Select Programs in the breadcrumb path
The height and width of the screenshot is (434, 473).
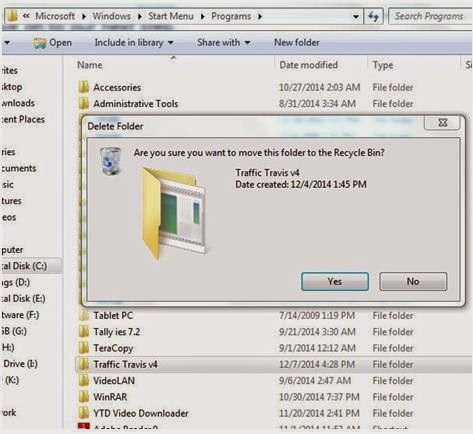point(231,16)
